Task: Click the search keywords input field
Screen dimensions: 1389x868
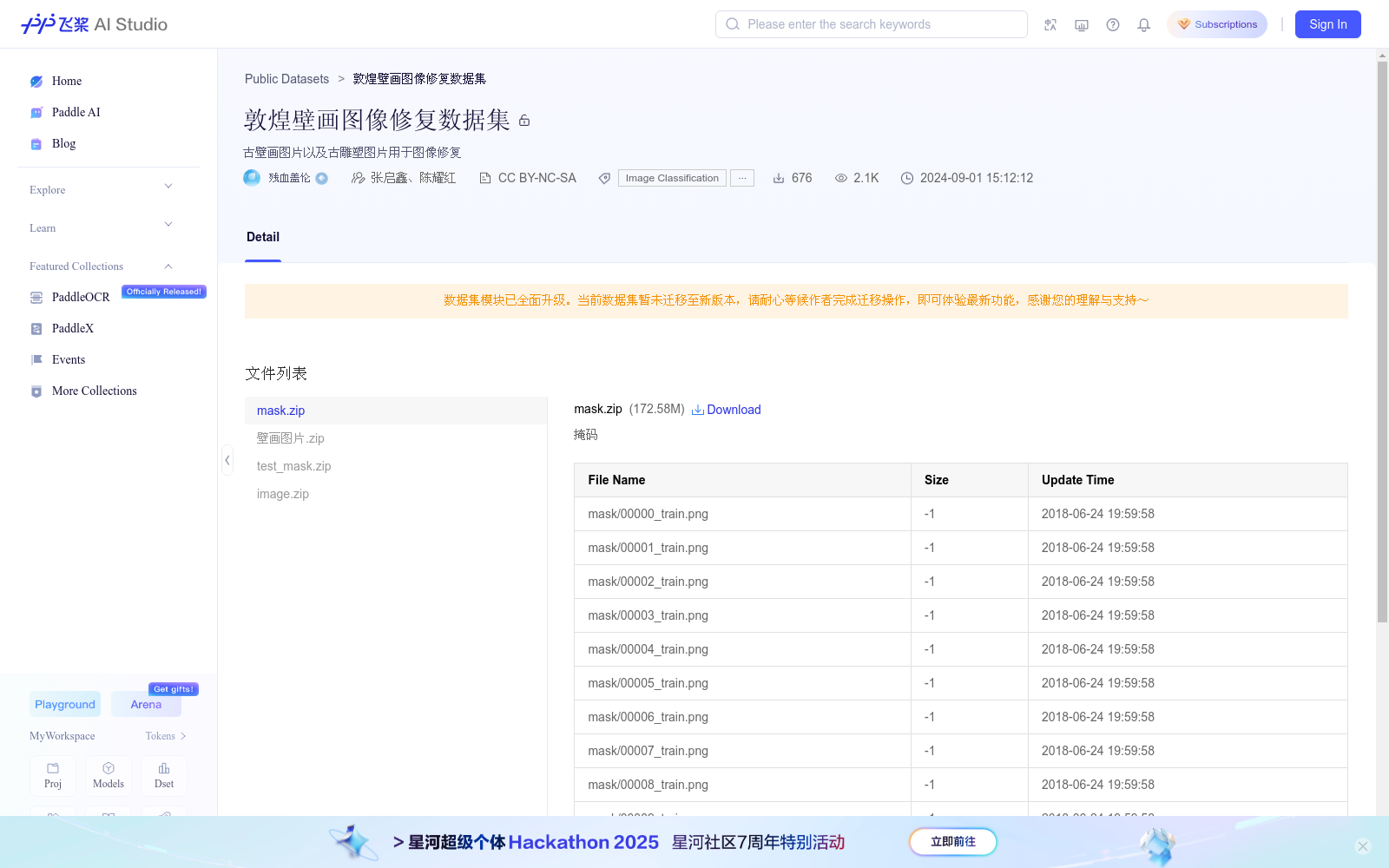Action: tap(872, 24)
